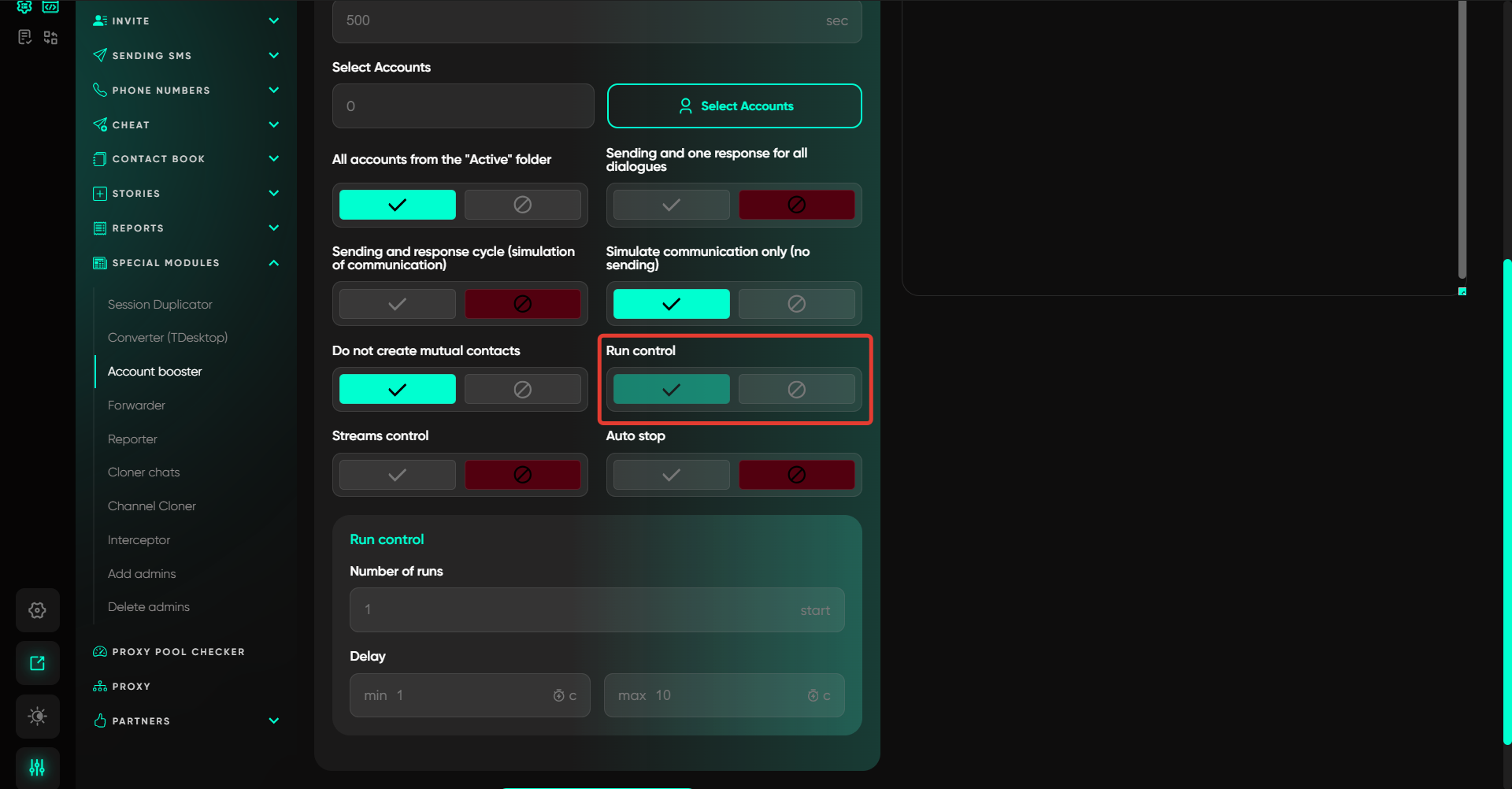The image size is (1512, 789).
Task: Open the sliders equalizer icon at bottom
Action: pyautogui.click(x=37, y=767)
